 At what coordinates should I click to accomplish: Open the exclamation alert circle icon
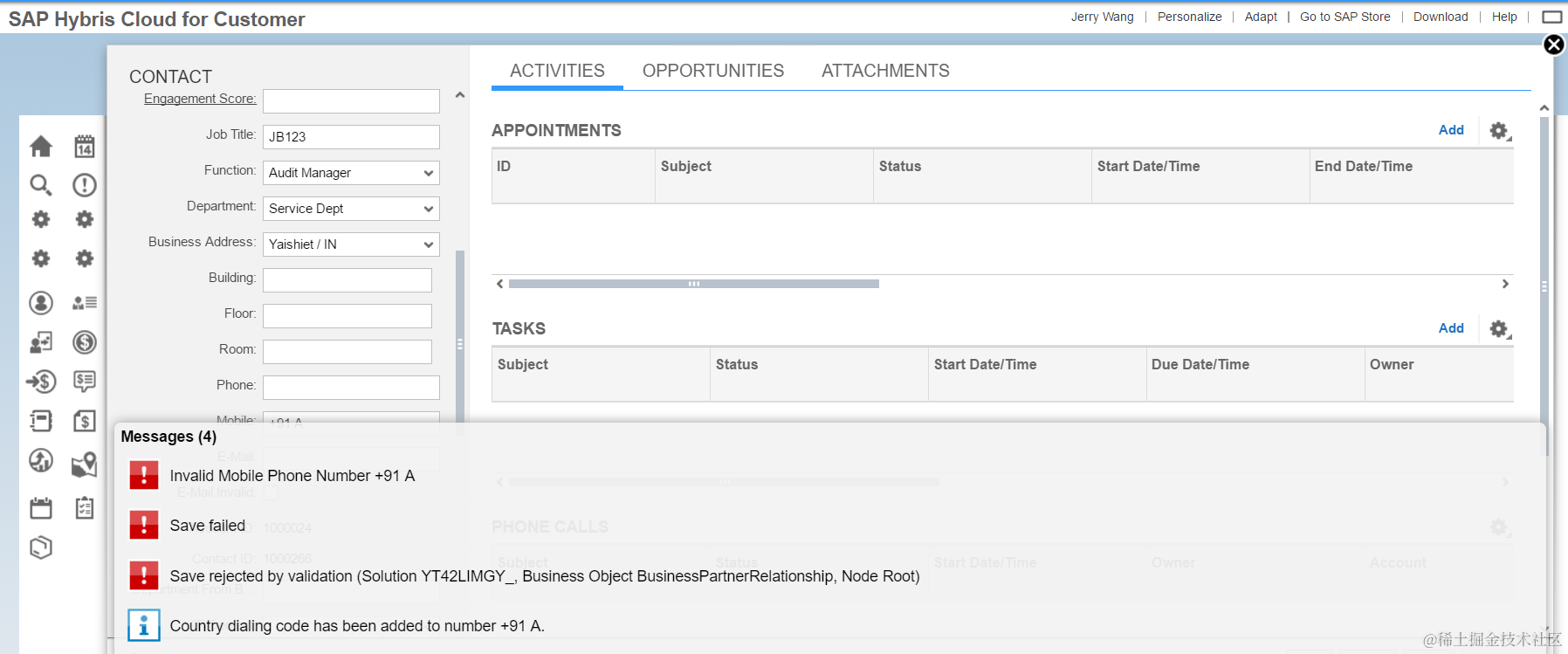(x=85, y=185)
